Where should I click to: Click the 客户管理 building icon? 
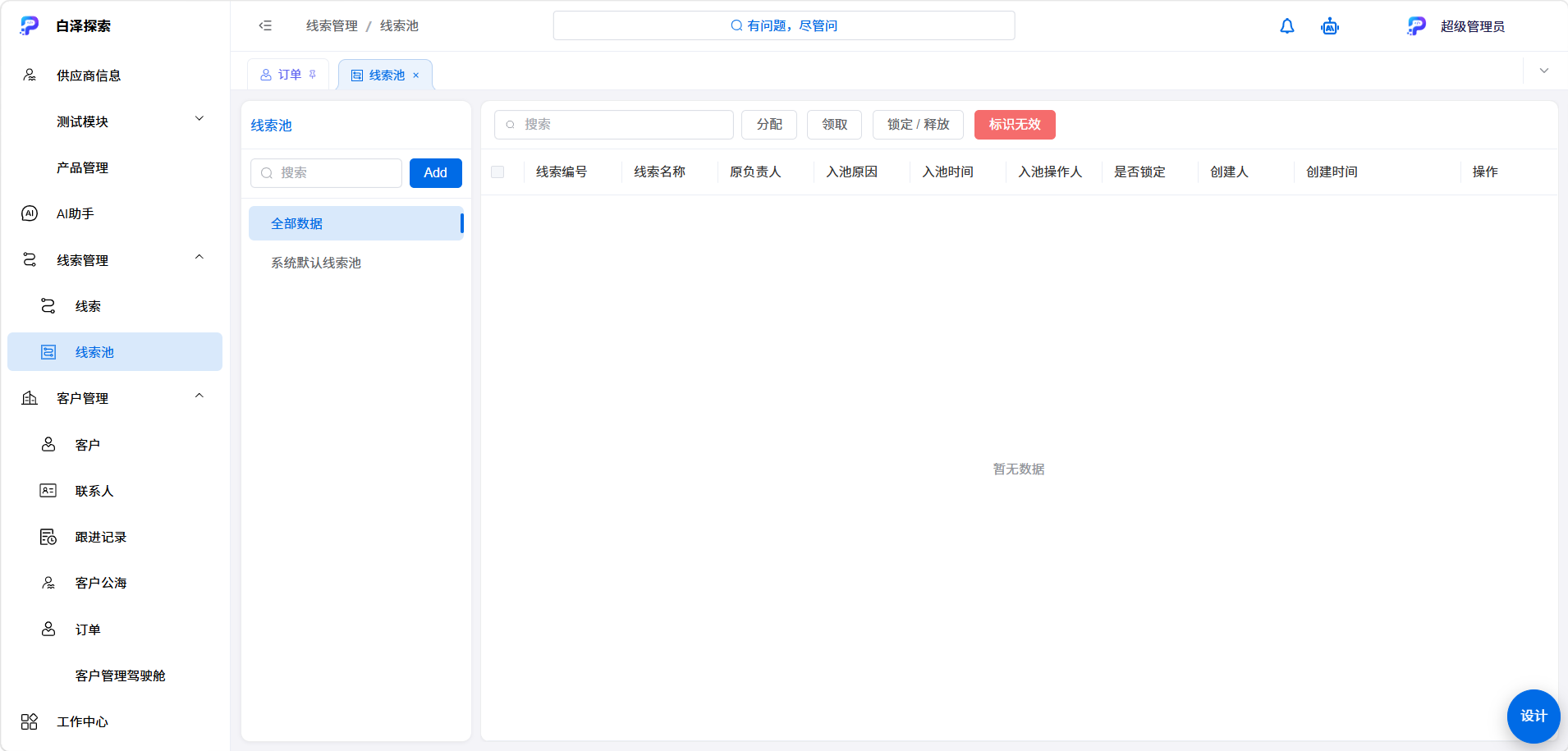click(x=30, y=398)
